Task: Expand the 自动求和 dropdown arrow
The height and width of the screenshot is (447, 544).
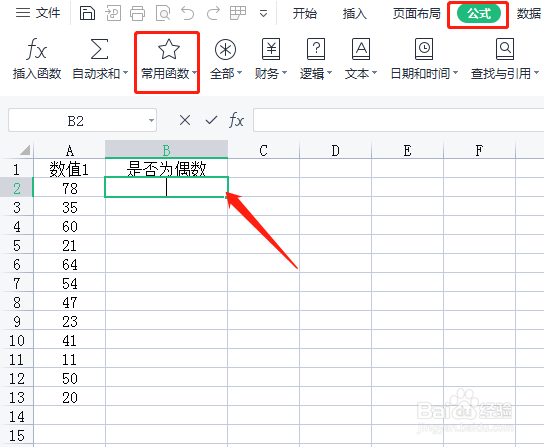Action: 125,73
